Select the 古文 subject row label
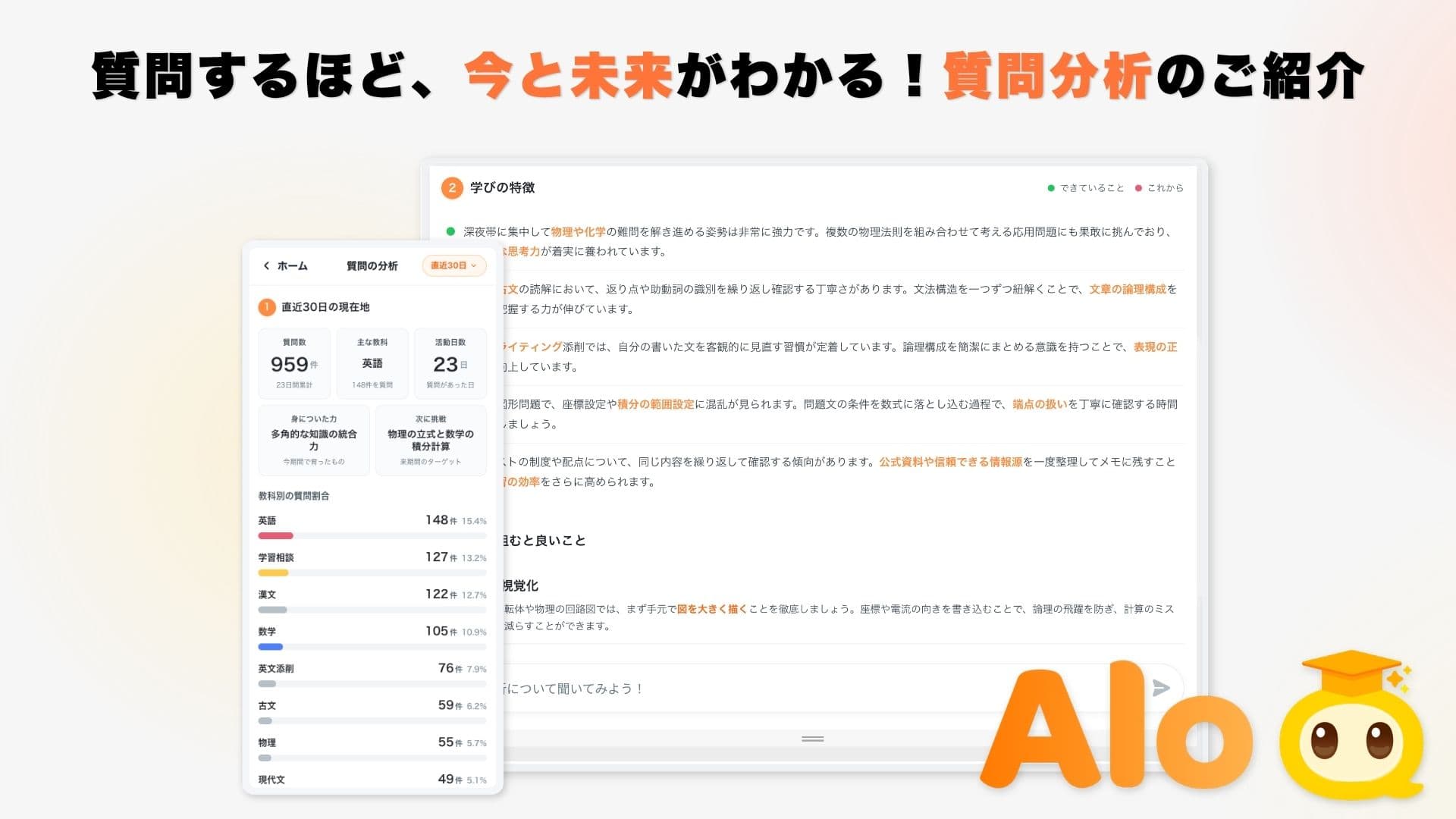The height and width of the screenshot is (819, 1456). [267, 706]
